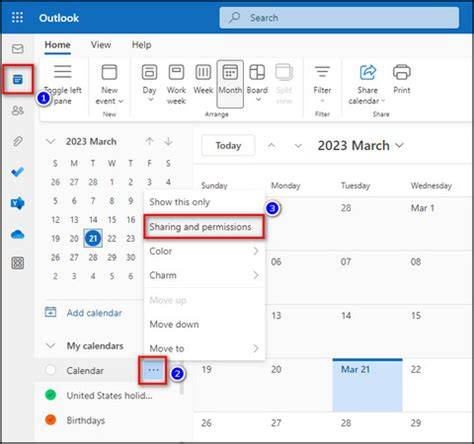Screen dimensions: 474x444
Task: Expand the Color submenu
Action: [204, 251]
